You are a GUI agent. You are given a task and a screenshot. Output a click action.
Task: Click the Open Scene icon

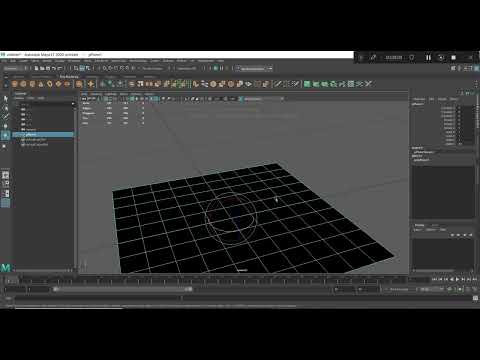(x=42, y=68)
